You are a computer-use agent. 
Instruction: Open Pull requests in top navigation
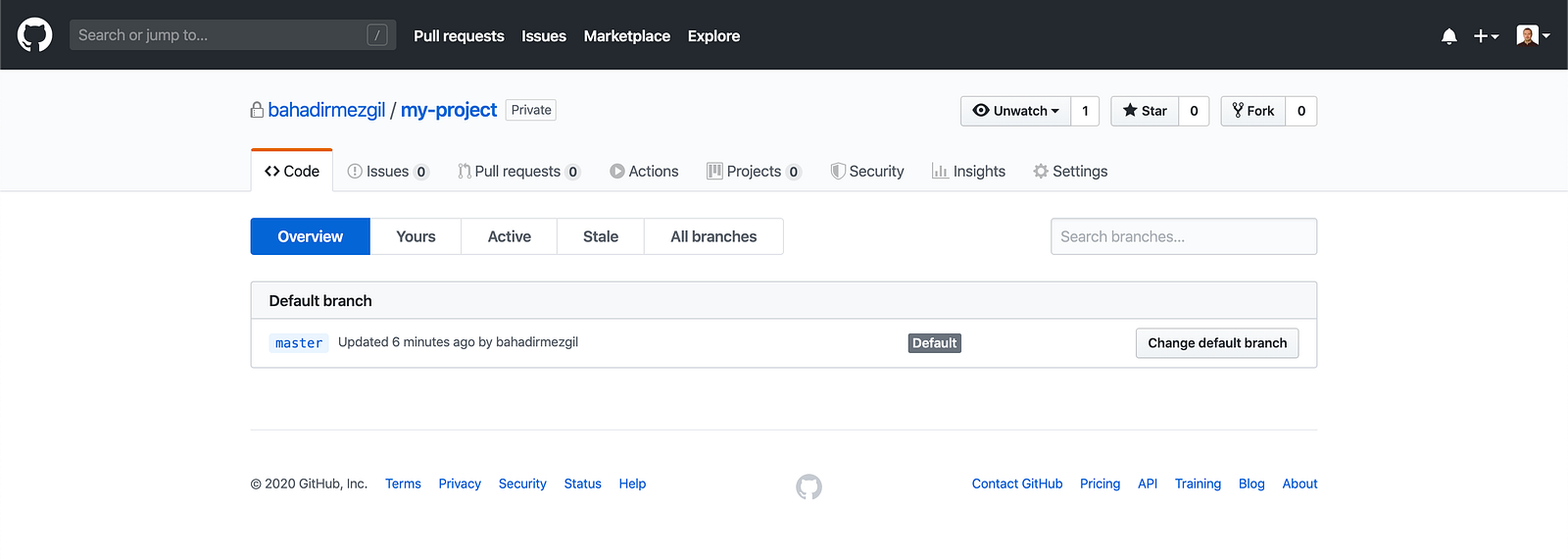point(459,36)
